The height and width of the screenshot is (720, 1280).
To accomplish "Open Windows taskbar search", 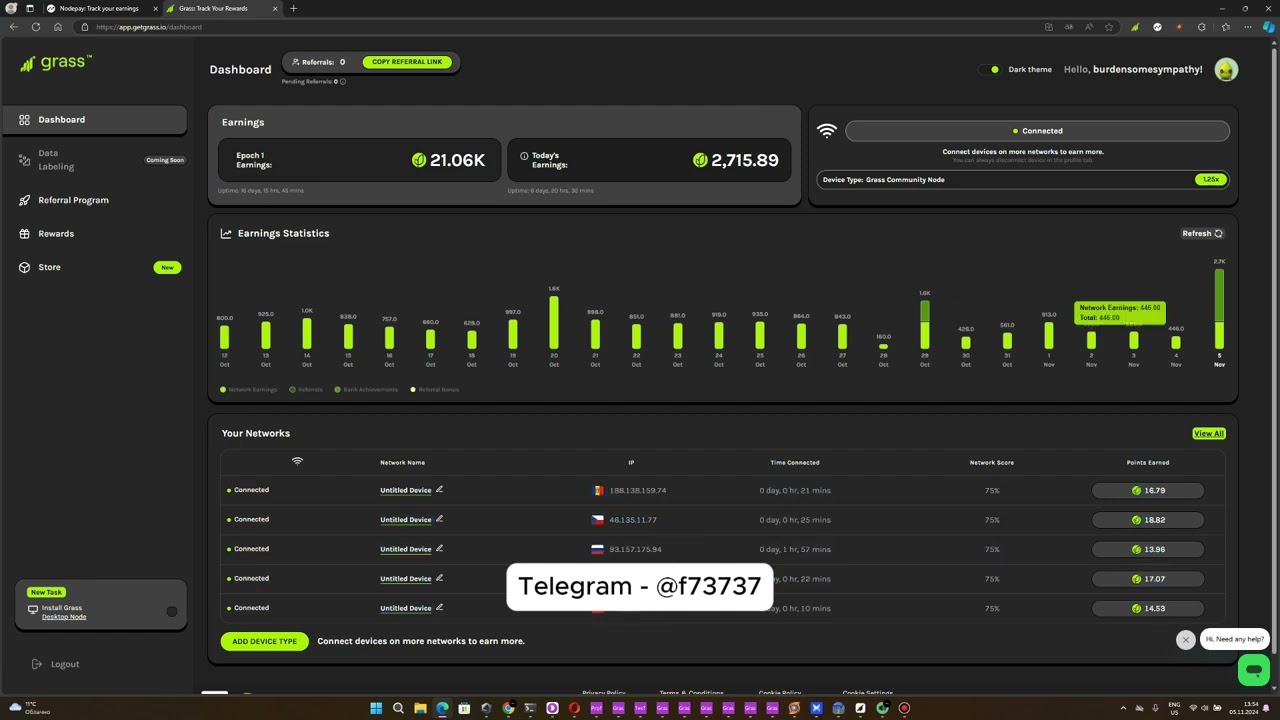I will 398,708.
